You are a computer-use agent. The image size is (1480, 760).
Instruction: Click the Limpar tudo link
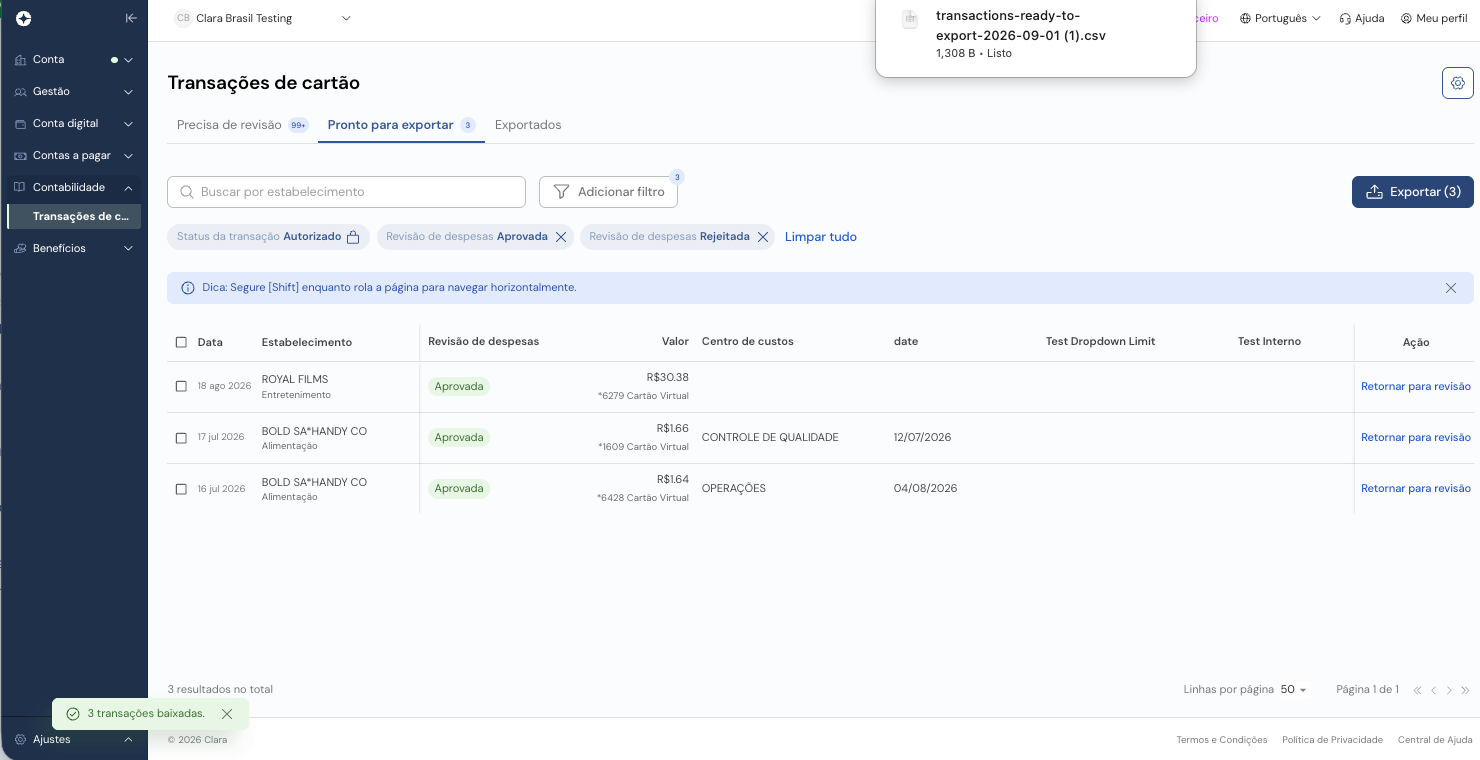click(820, 237)
